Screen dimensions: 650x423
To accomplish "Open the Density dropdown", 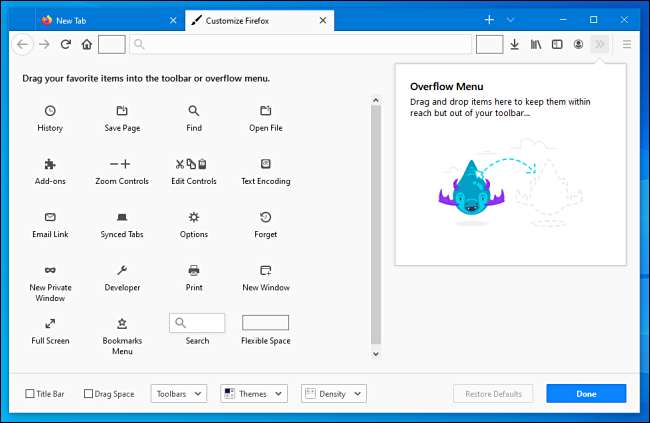I will tap(334, 394).
